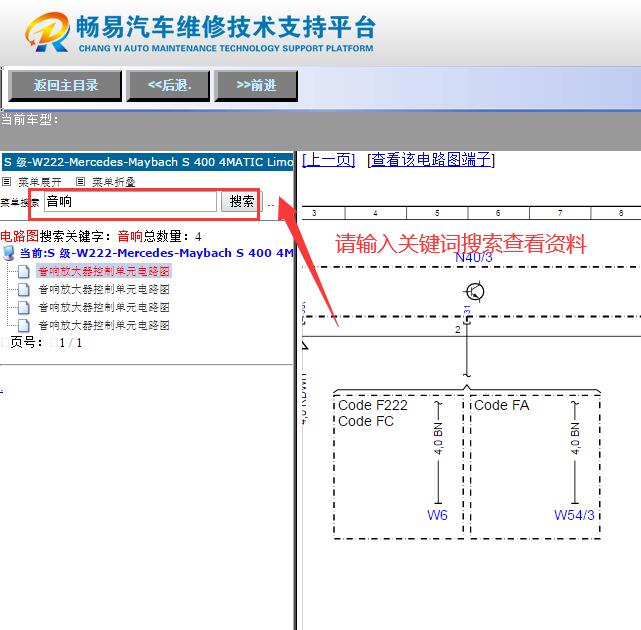Click the W54/3 ground point label
The width and height of the screenshot is (641, 630).
574,515
